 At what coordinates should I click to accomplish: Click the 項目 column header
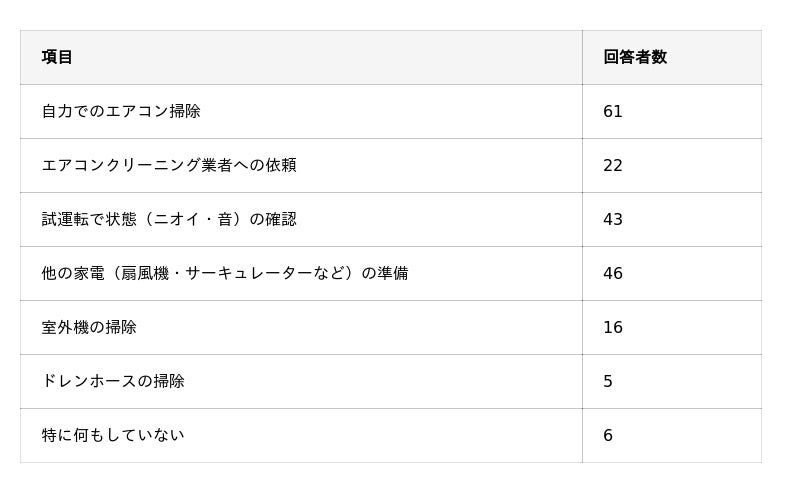(57, 57)
